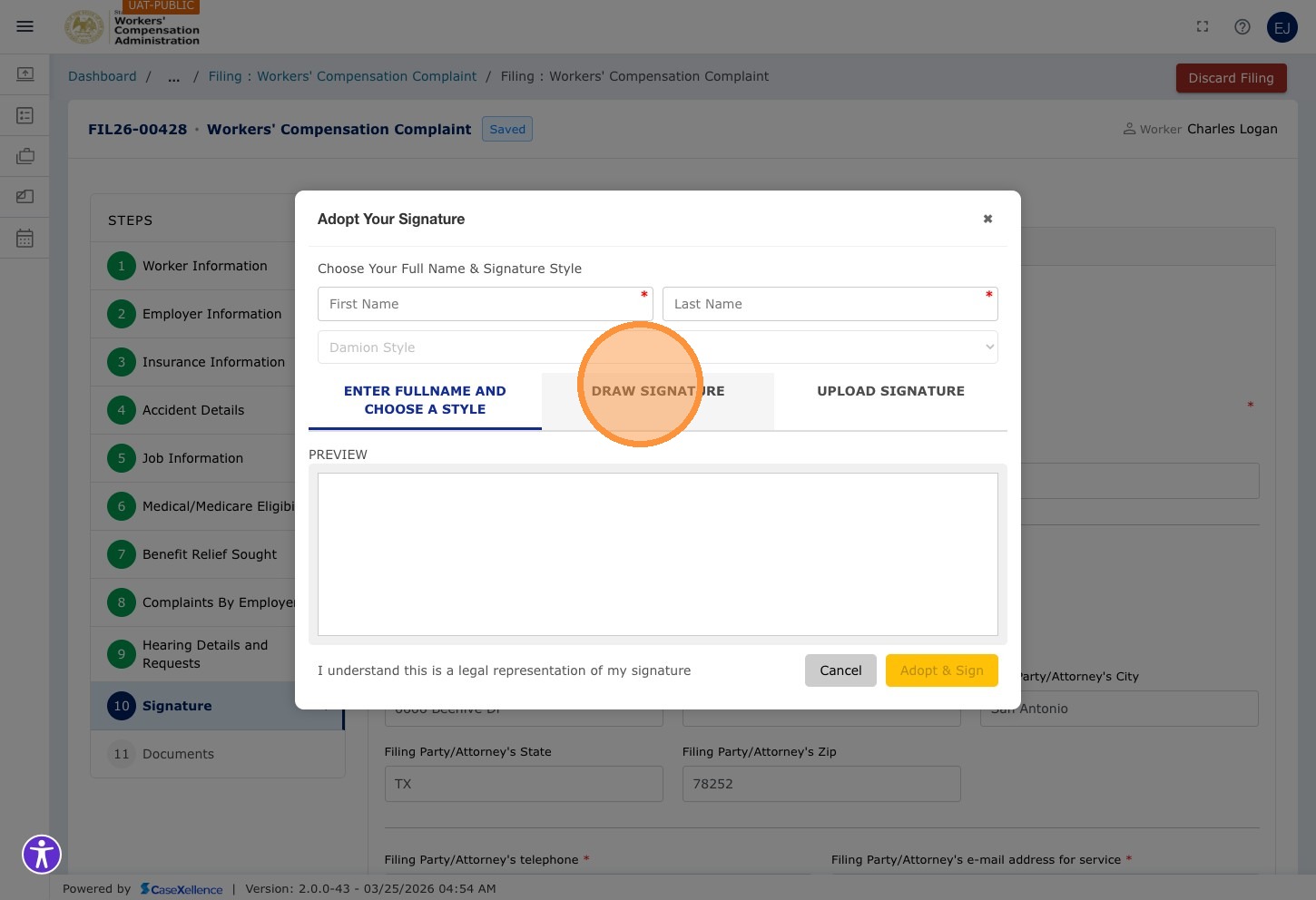Click the Saved status badge
This screenshot has width=1316, height=900.
point(507,129)
